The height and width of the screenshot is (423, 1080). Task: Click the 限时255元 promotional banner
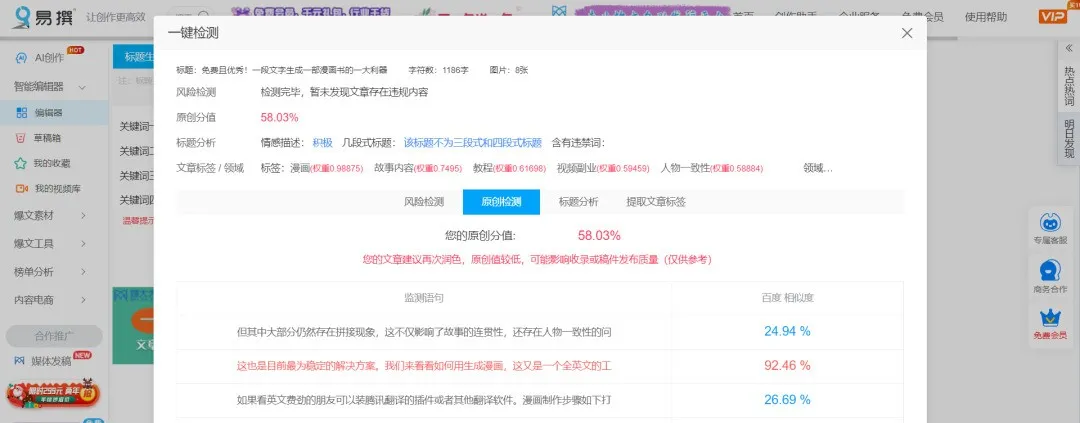[52, 393]
